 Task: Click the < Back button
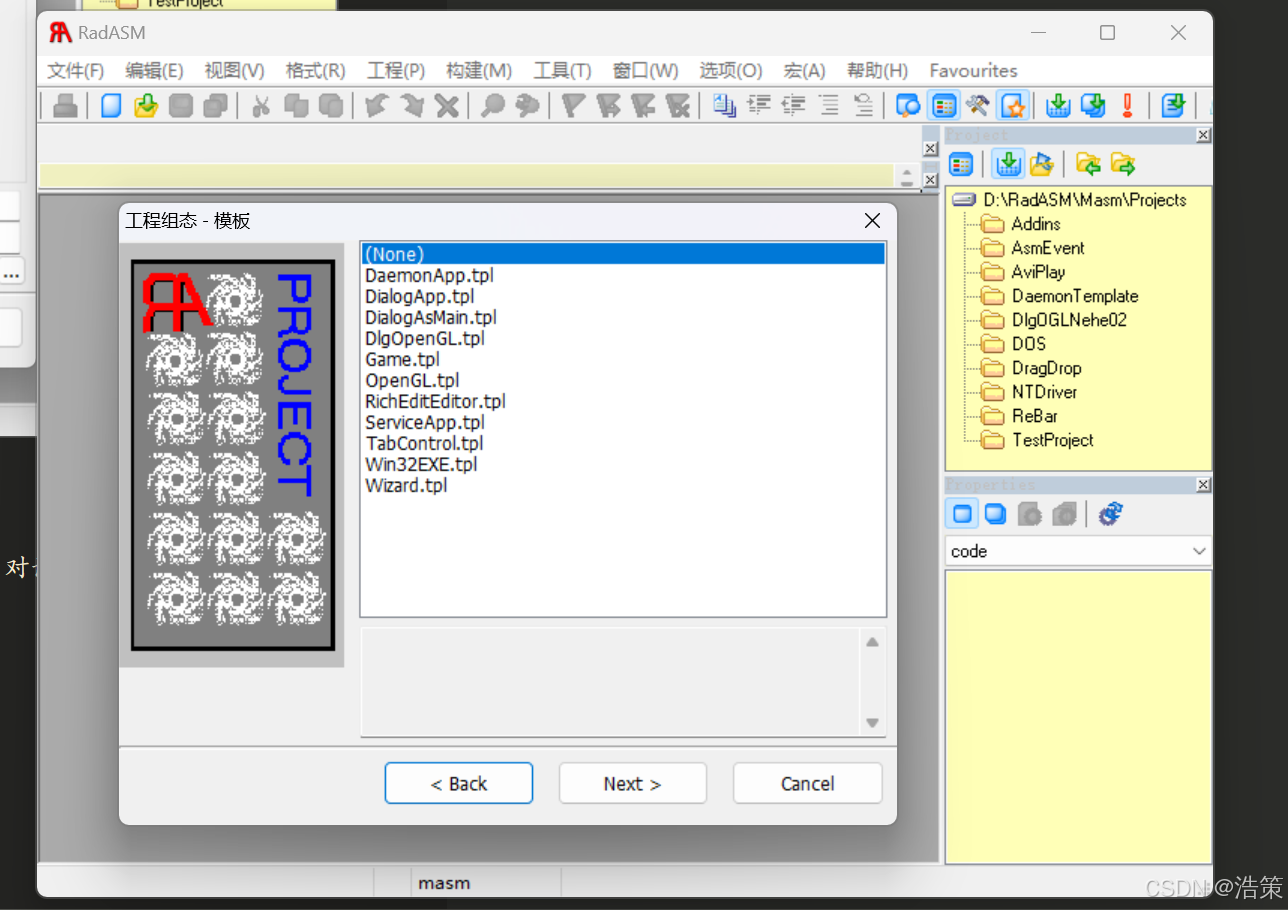[459, 783]
